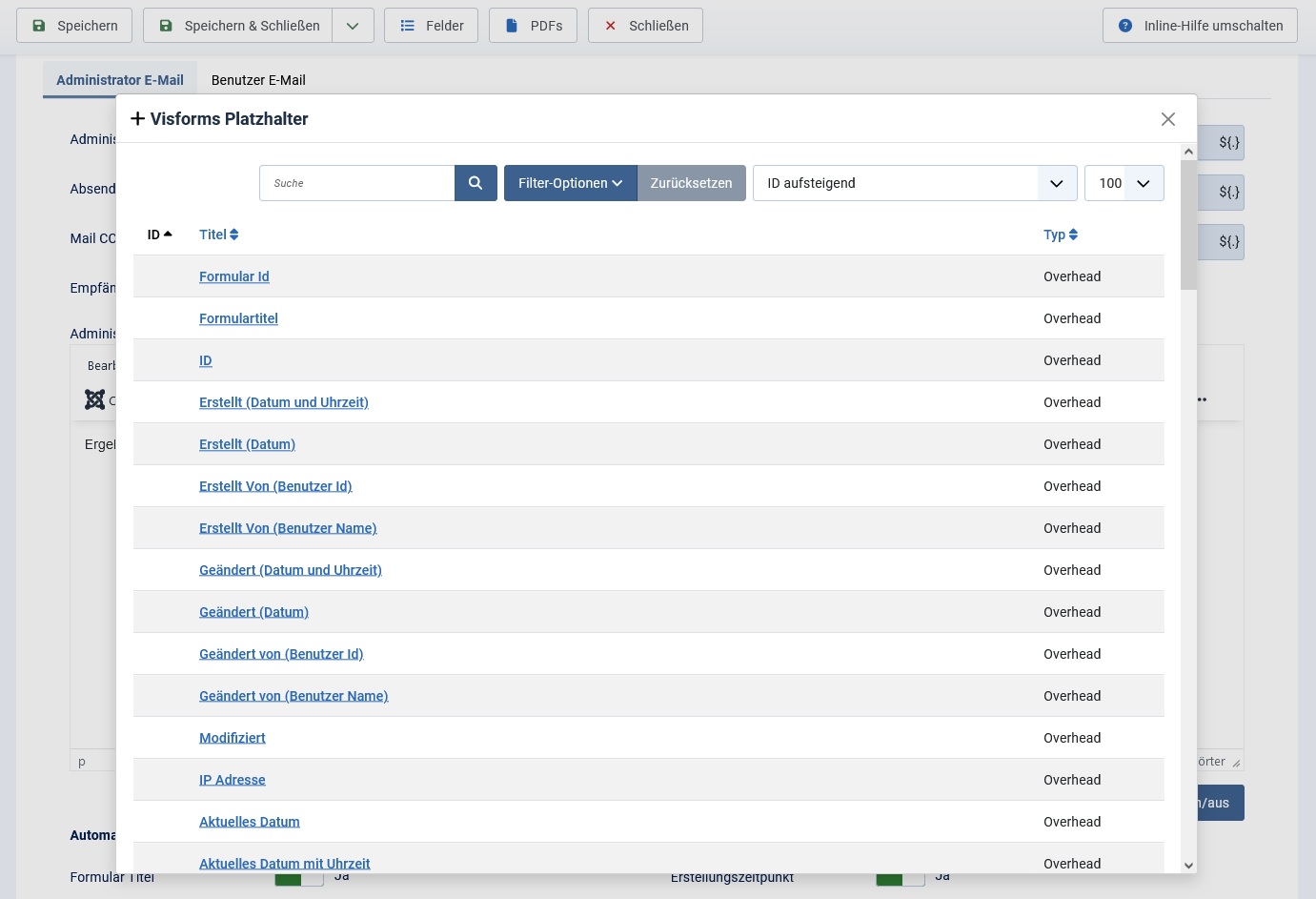Sort the list by Typ column
This screenshot has height=899, width=1316.
pos(1060,235)
